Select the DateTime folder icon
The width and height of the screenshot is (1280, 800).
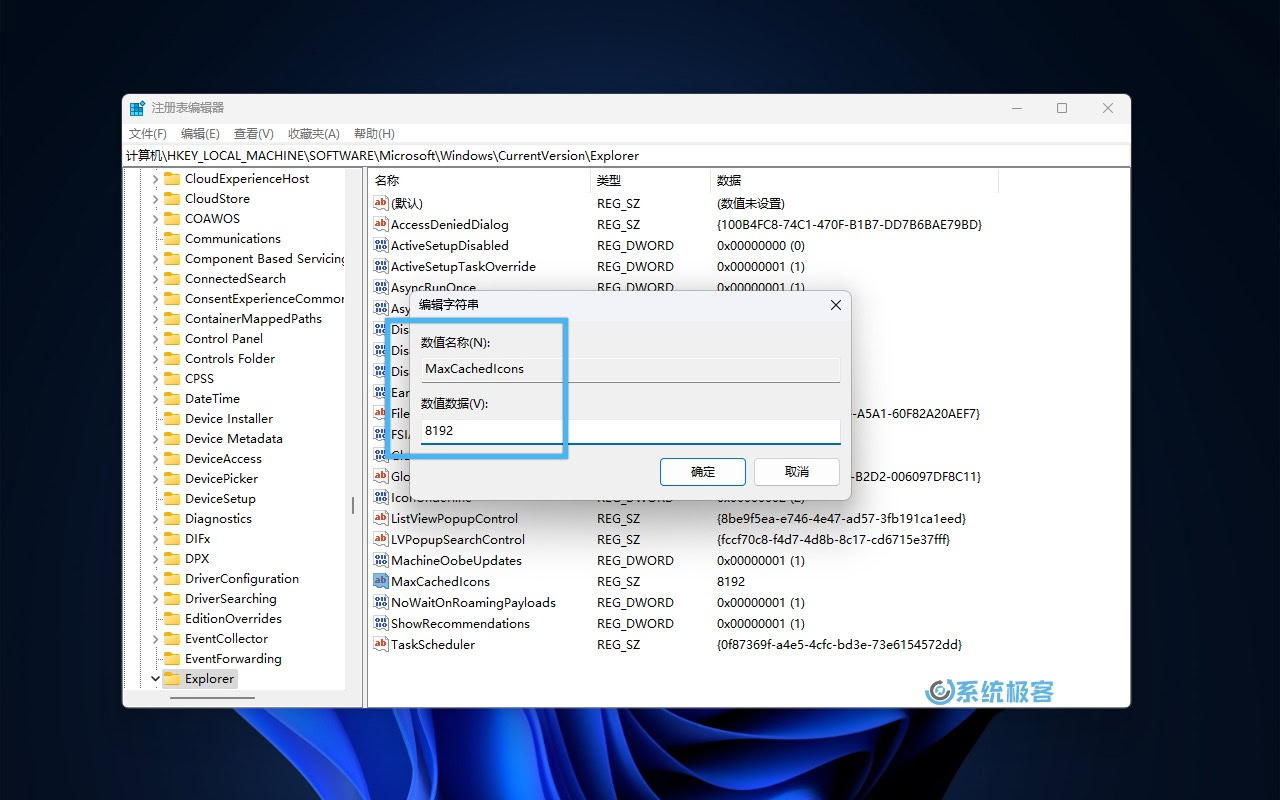pyautogui.click(x=171, y=399)
